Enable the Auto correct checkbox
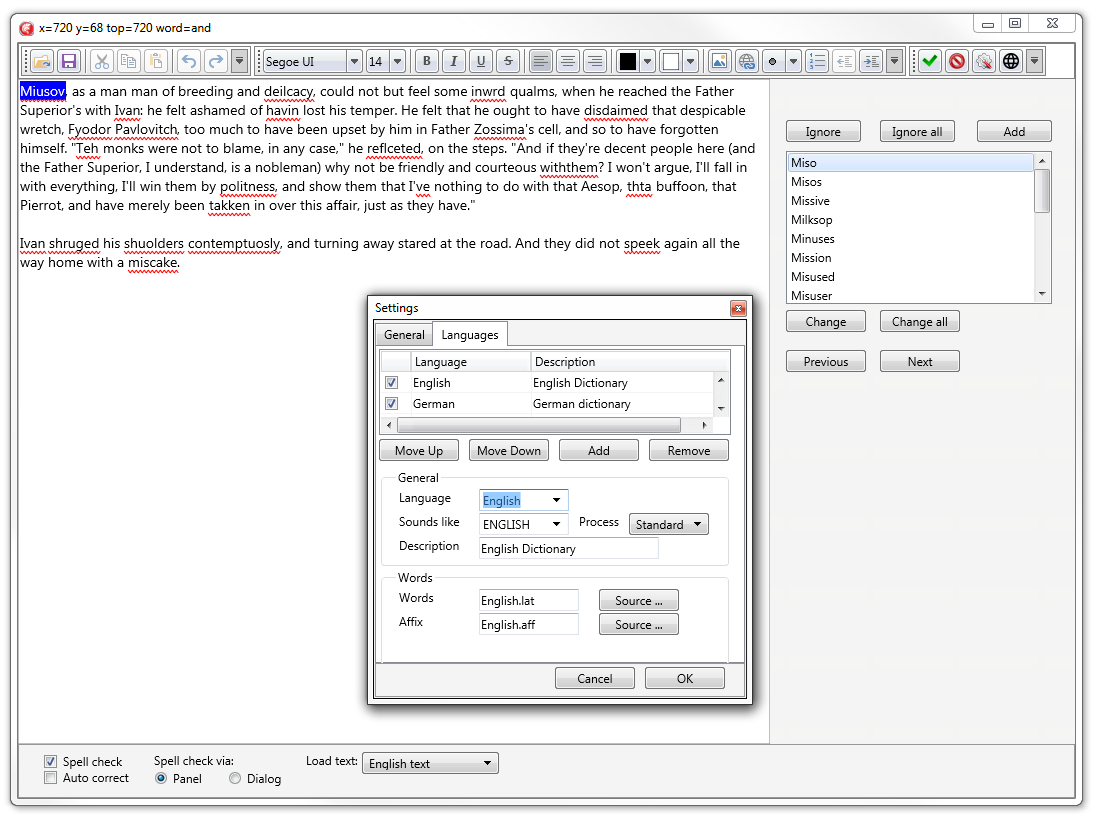 50,778
